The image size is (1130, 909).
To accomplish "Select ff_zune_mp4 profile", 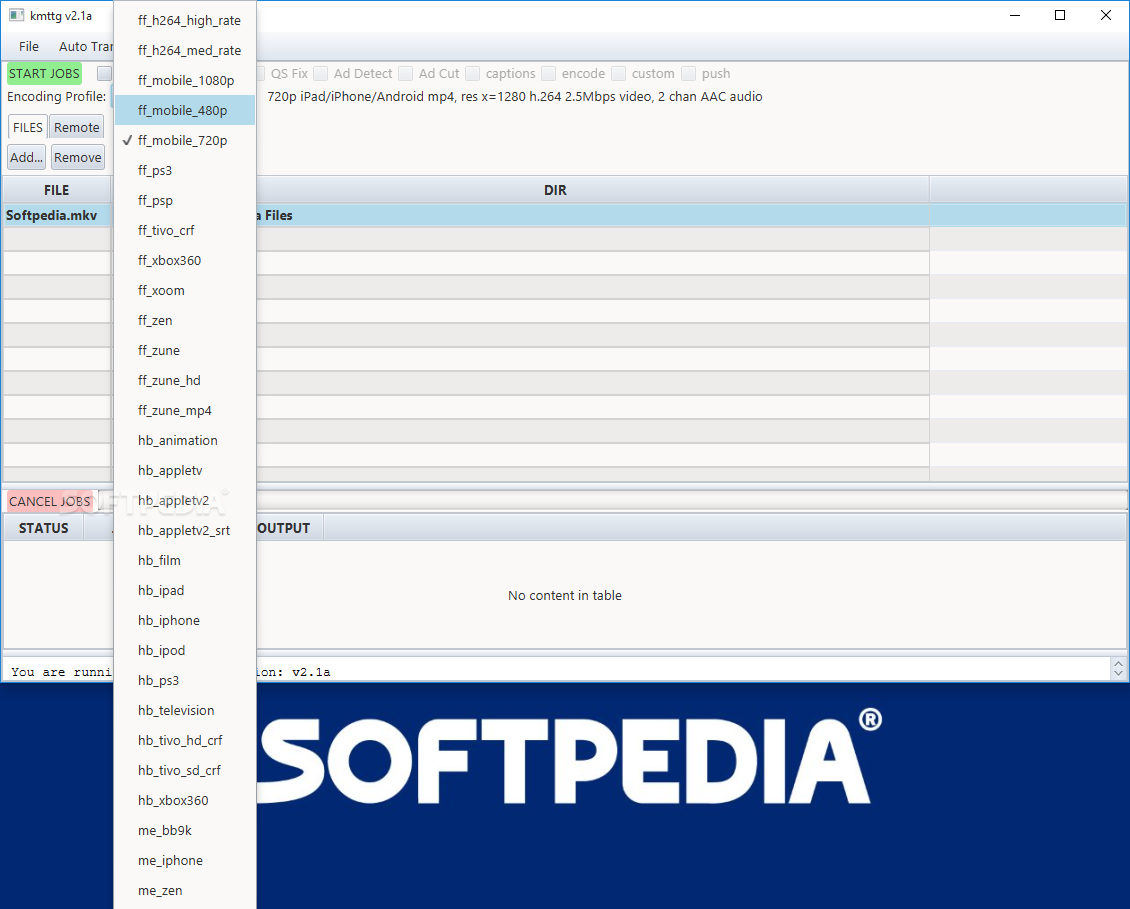I will click(185, 411).
